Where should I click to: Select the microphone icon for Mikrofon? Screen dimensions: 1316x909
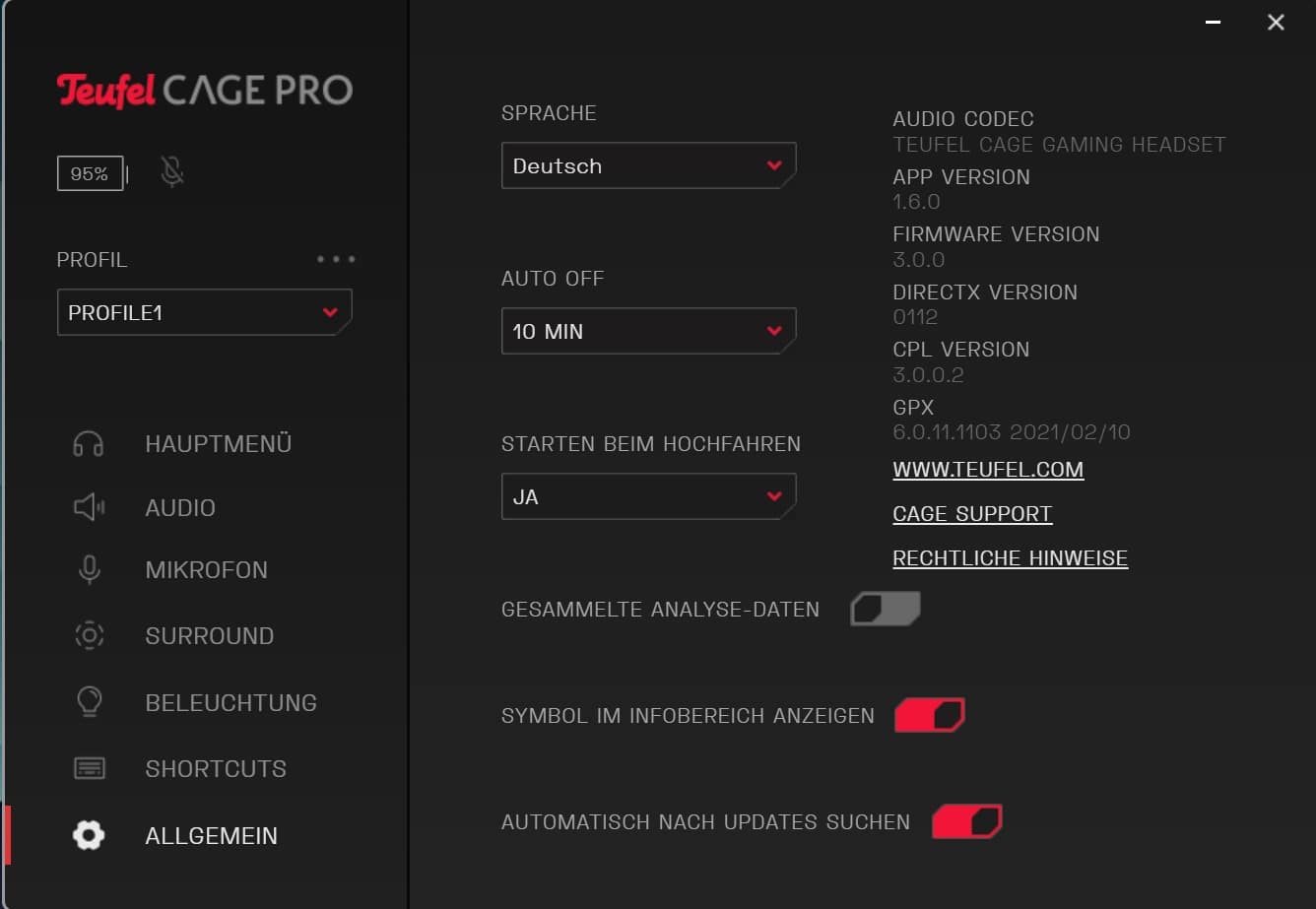[x=89, y=570]
